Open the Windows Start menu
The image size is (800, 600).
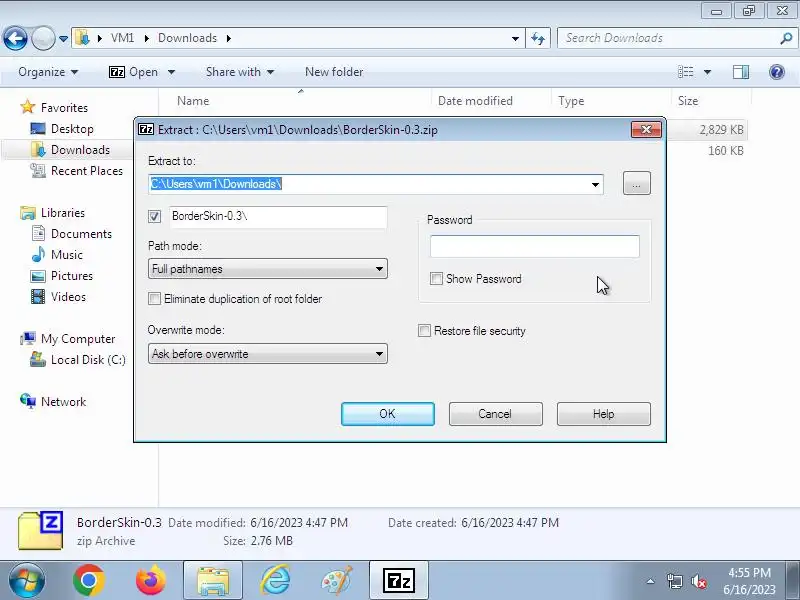click(27, 581)
